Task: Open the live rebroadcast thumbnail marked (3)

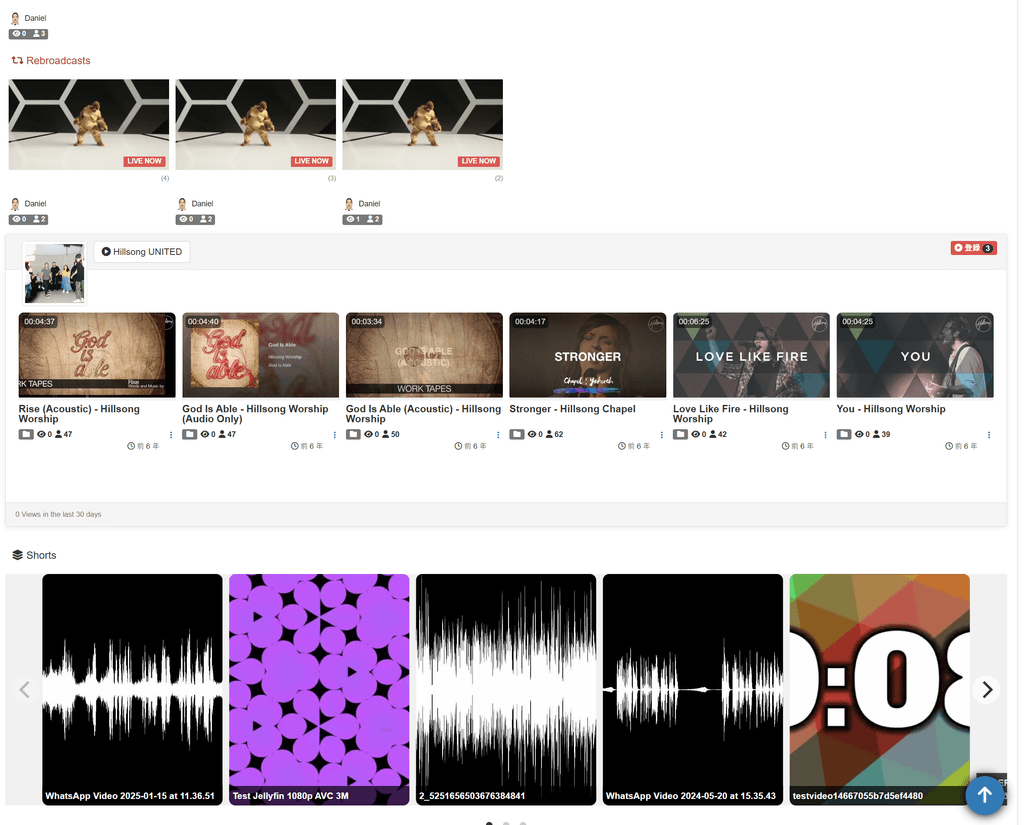Action: pos(256,125)
